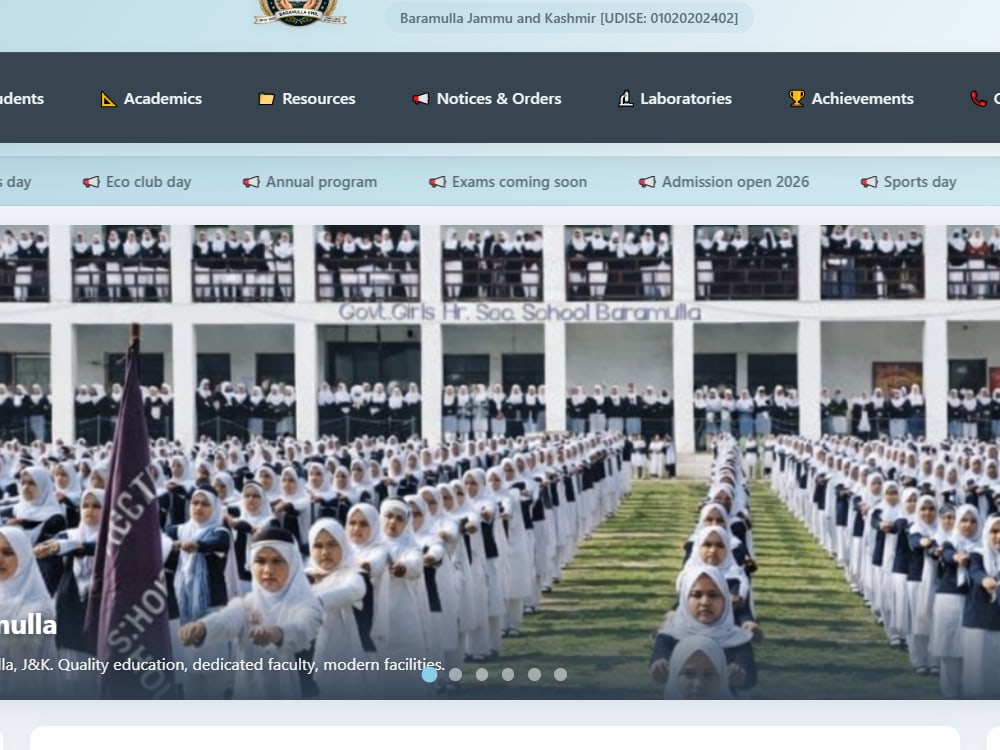
Task: Go to the fifth carousel slide dot
Action: [534, 674]
